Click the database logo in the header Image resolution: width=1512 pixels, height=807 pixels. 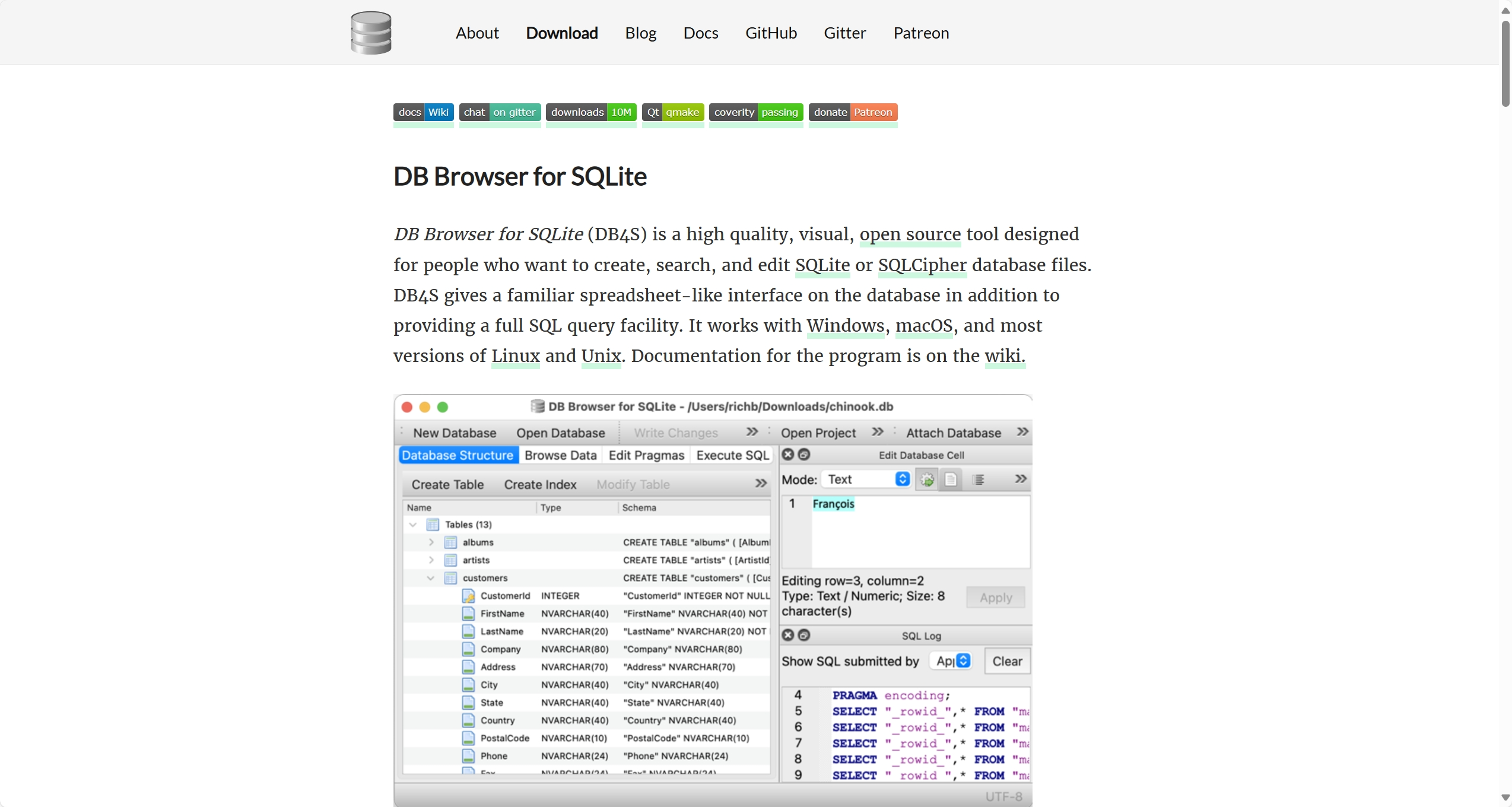[x=371, y=33]
